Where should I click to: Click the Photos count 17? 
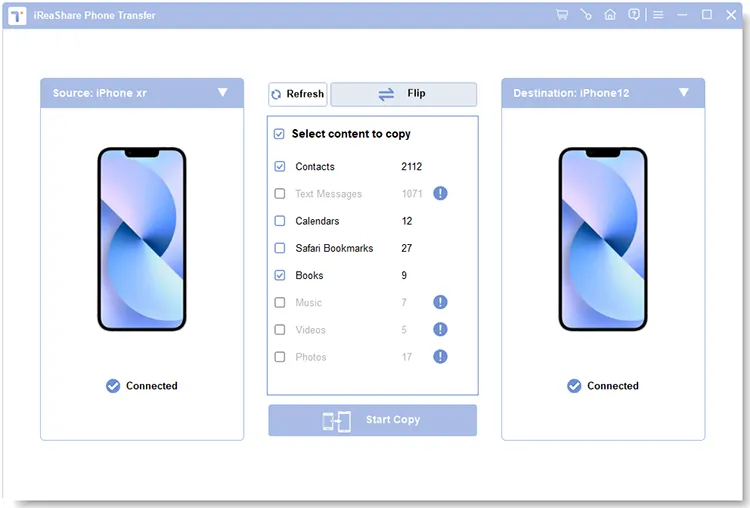tap(407, 357)
